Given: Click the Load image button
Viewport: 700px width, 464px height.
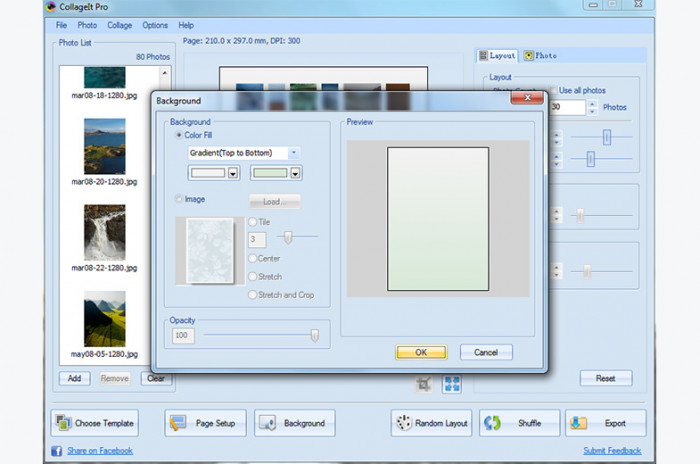Looking at the screenshot, I should [275, 201].
